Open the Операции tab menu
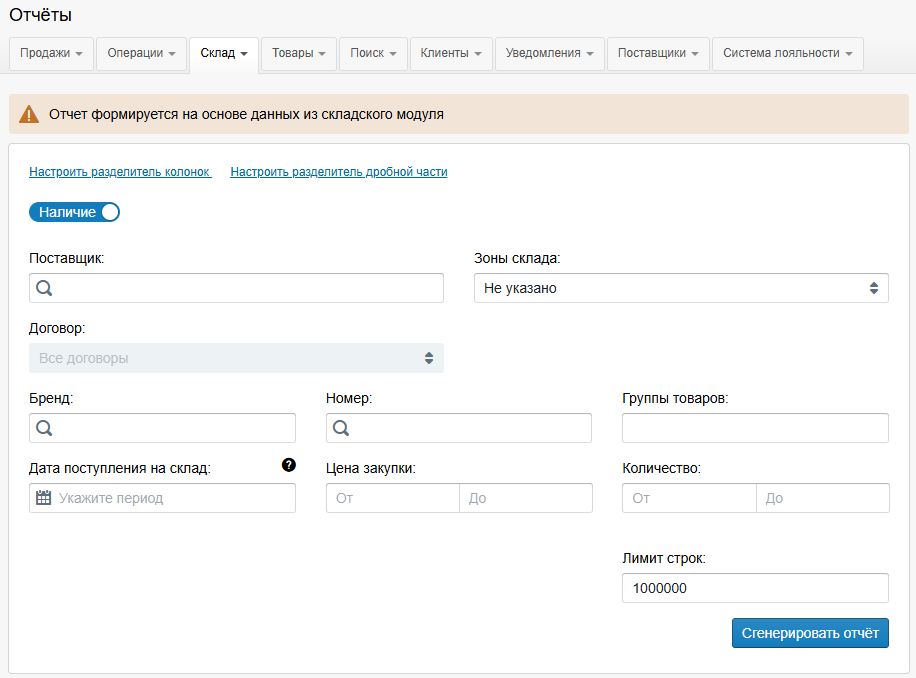The image size is (916, 678). (x=141, y=53)
